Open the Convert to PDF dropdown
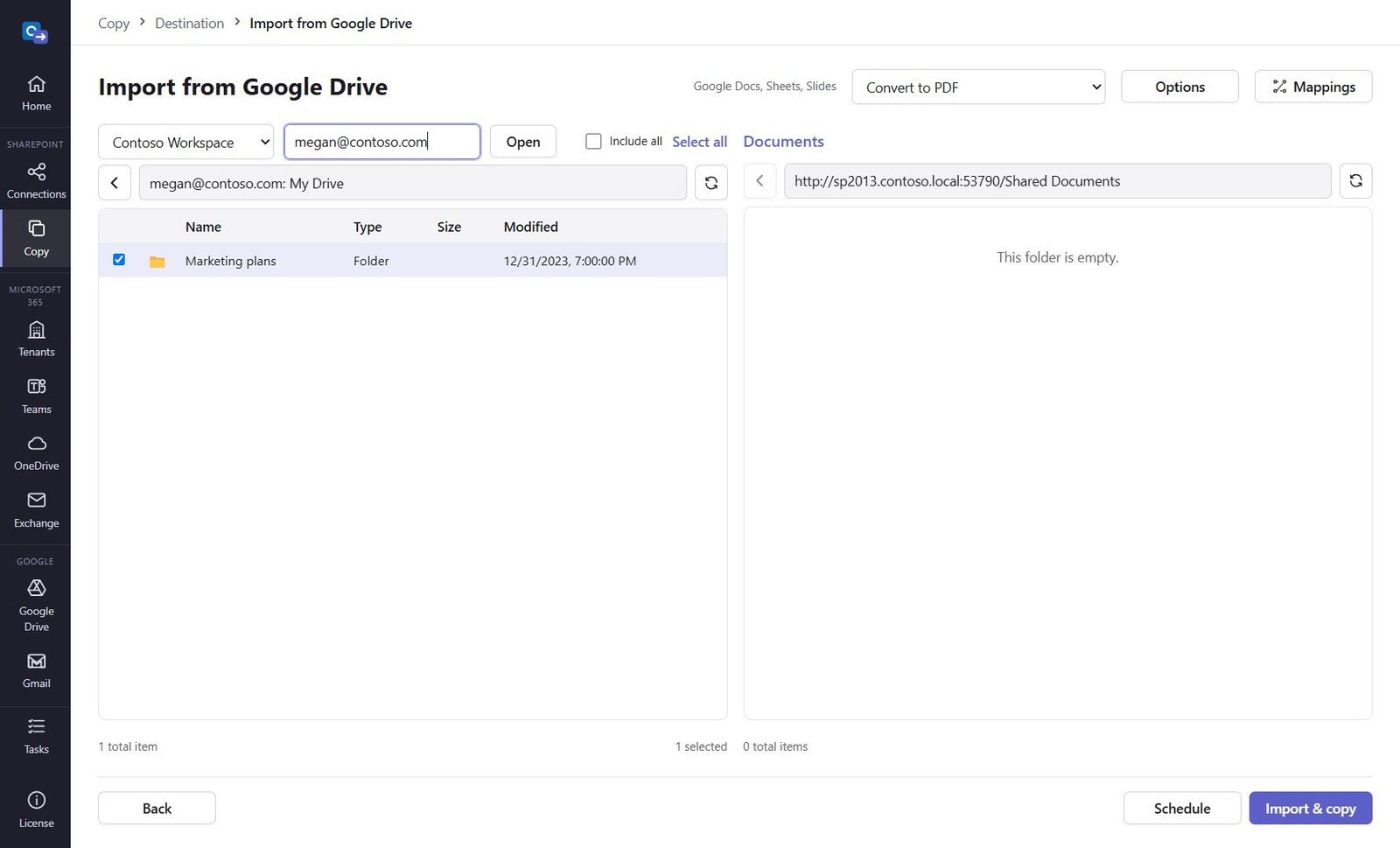This screenshot has height=848, width=1400. pos(978,87)
